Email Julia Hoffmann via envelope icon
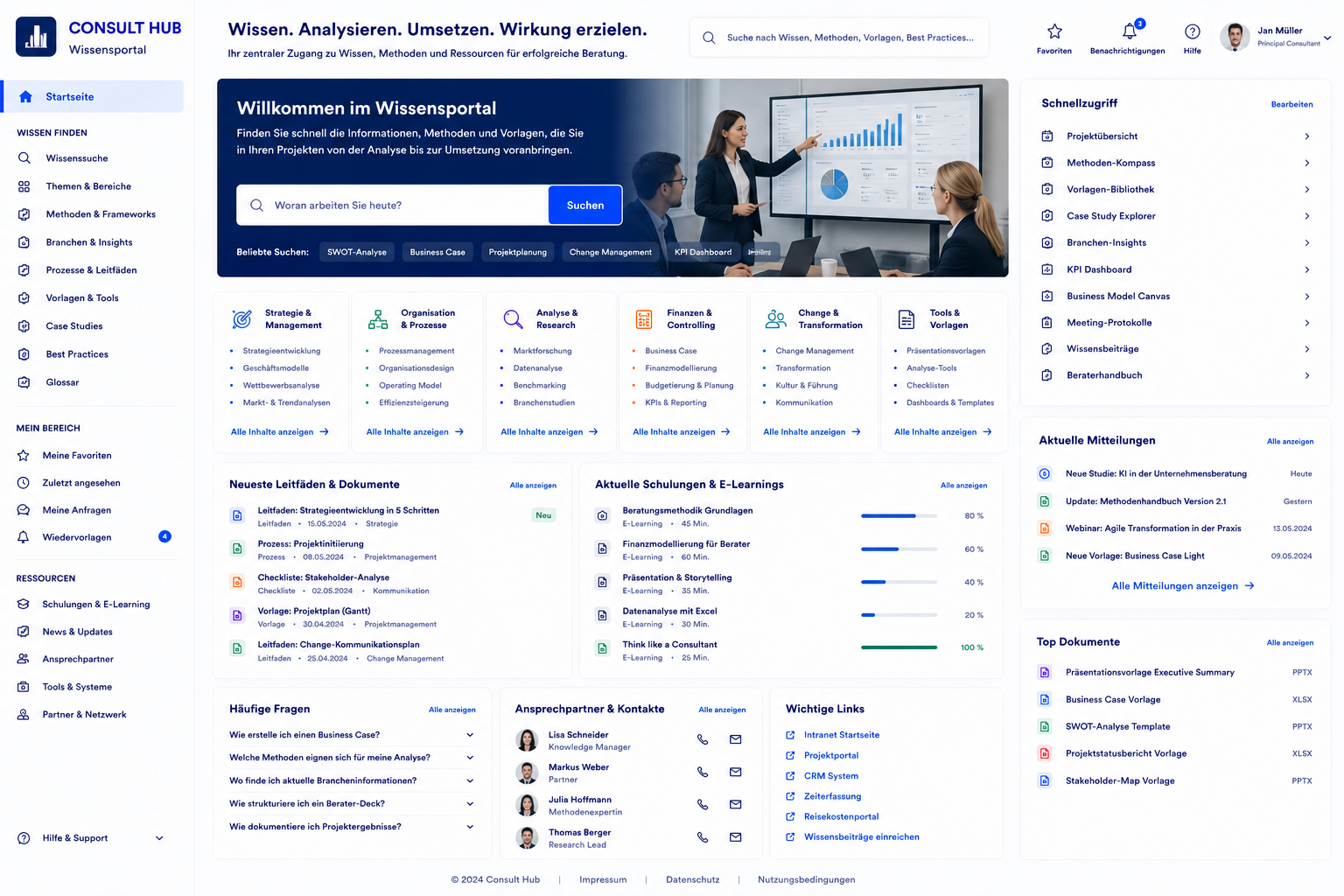 735,804
